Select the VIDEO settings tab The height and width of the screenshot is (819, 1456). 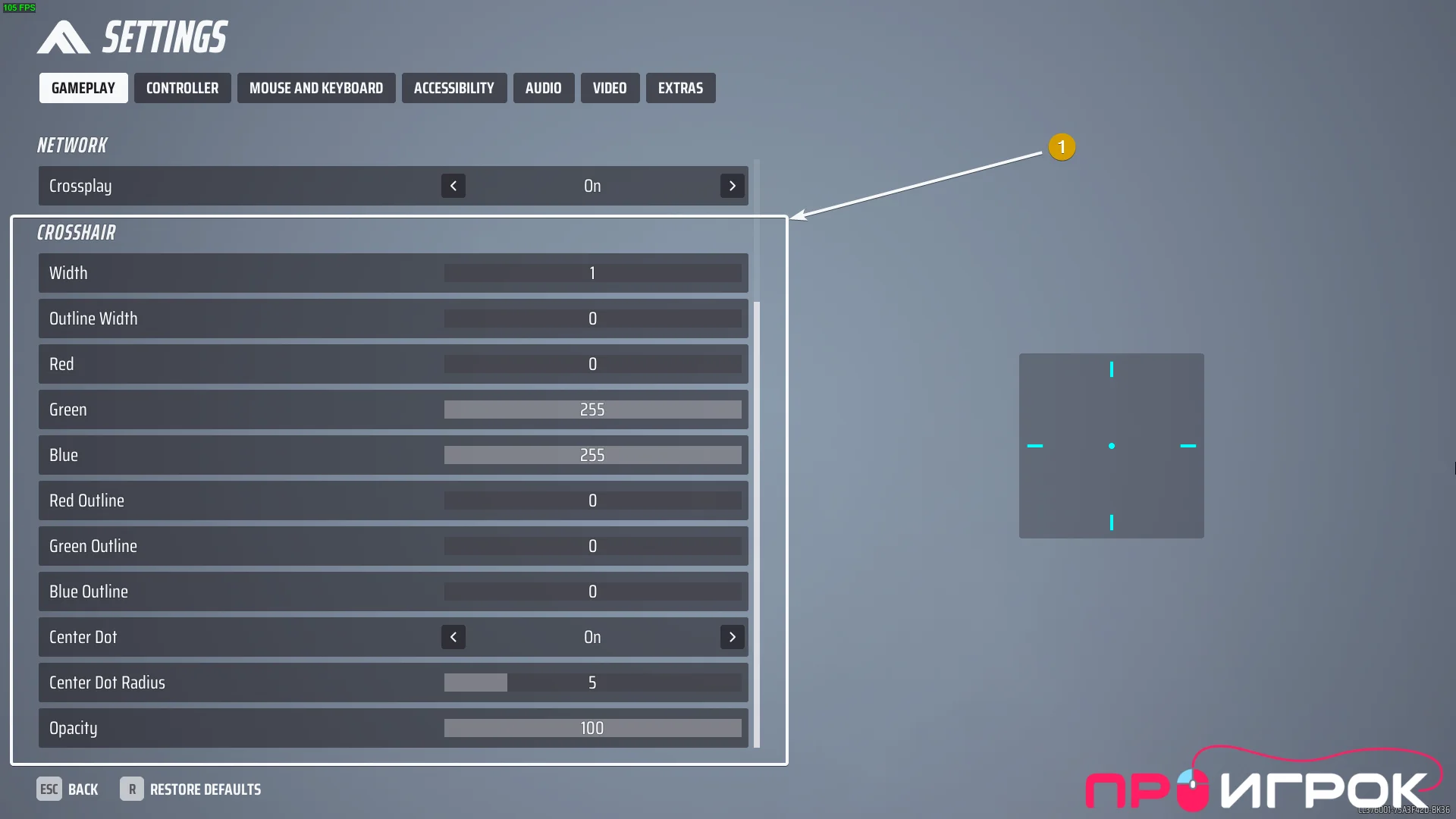609,88
